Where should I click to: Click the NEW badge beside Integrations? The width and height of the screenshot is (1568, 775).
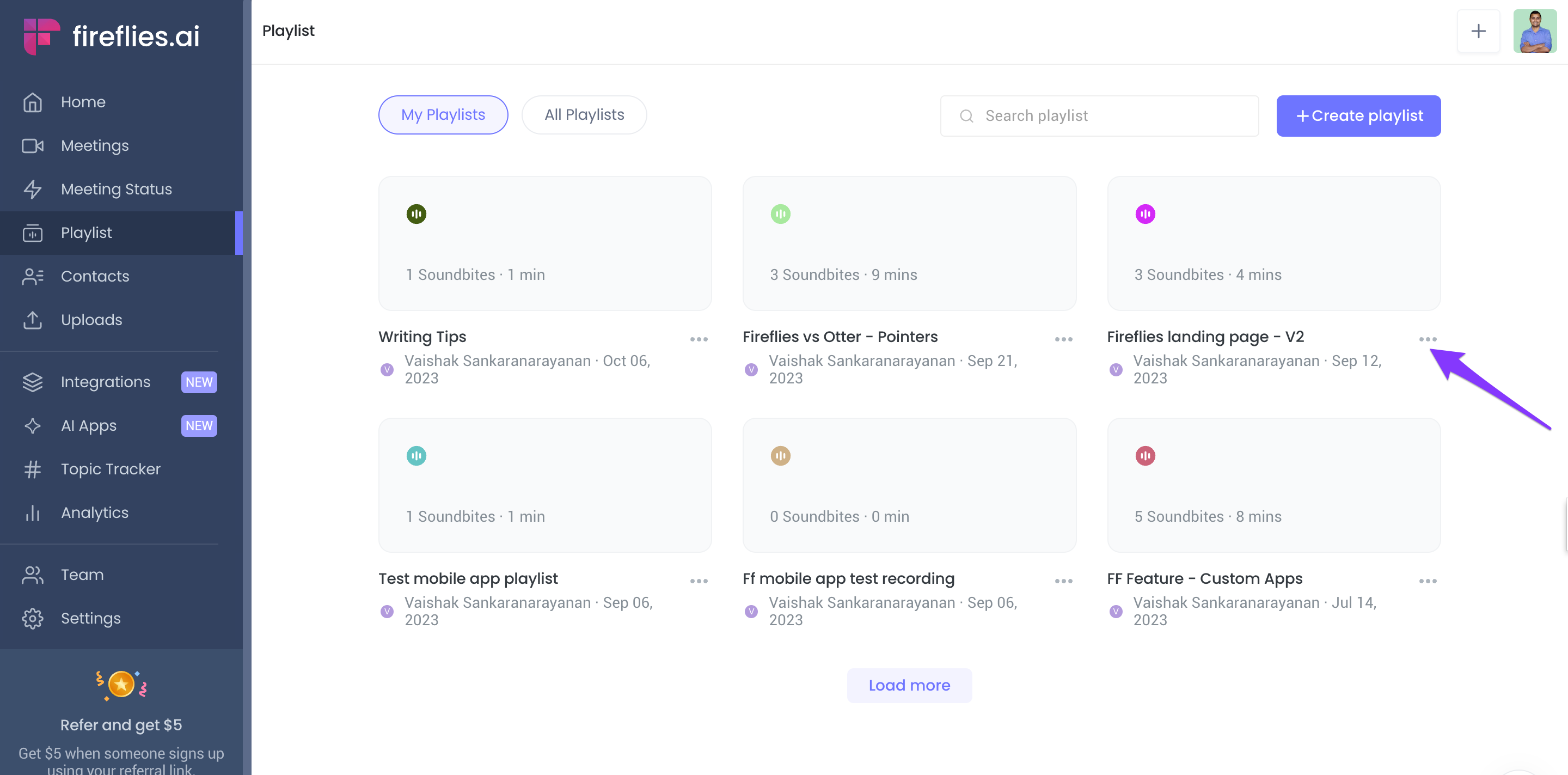(199, 382)
